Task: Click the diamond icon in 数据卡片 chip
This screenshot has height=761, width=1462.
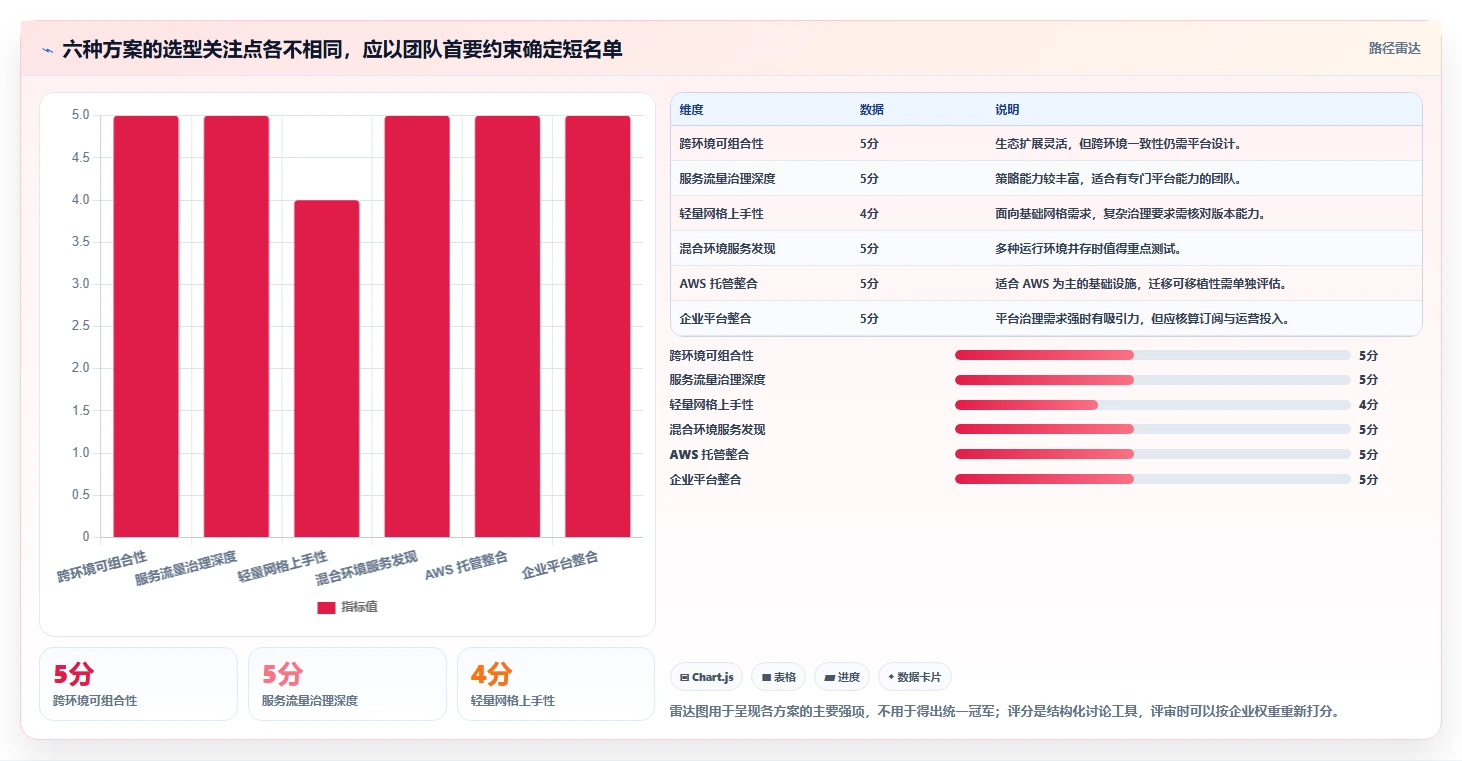Action: [891, 677]
